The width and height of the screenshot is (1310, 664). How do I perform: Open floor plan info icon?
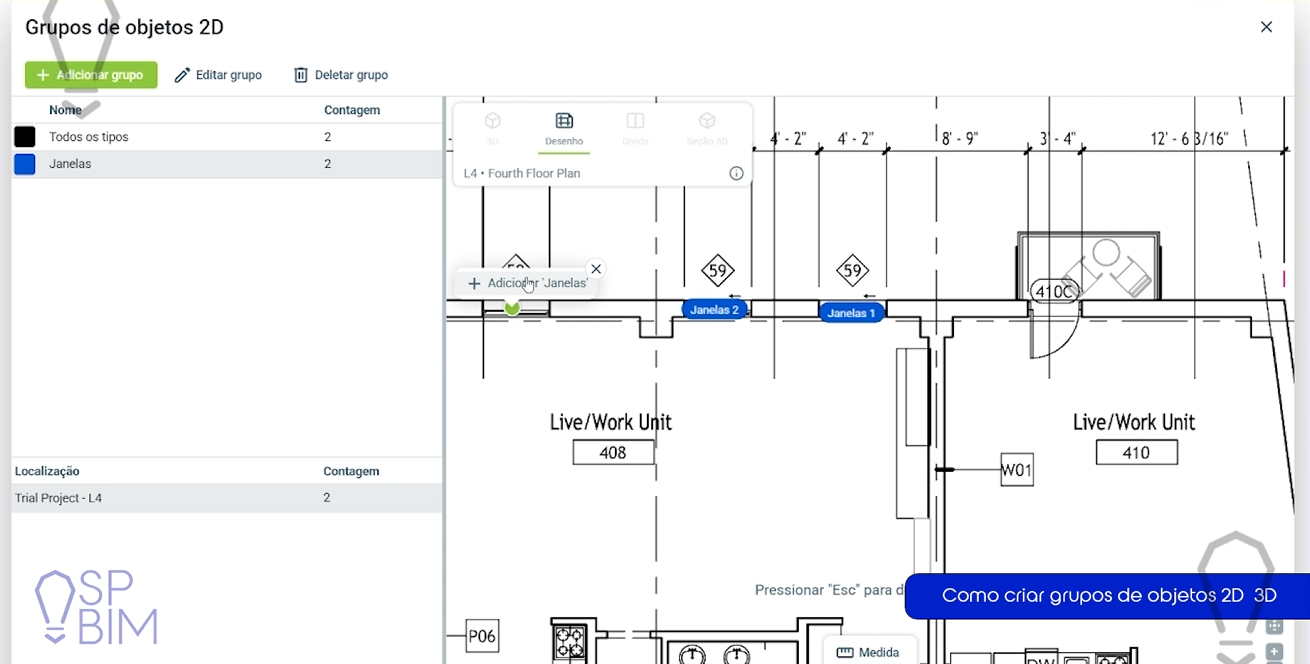tap(736, 173)
